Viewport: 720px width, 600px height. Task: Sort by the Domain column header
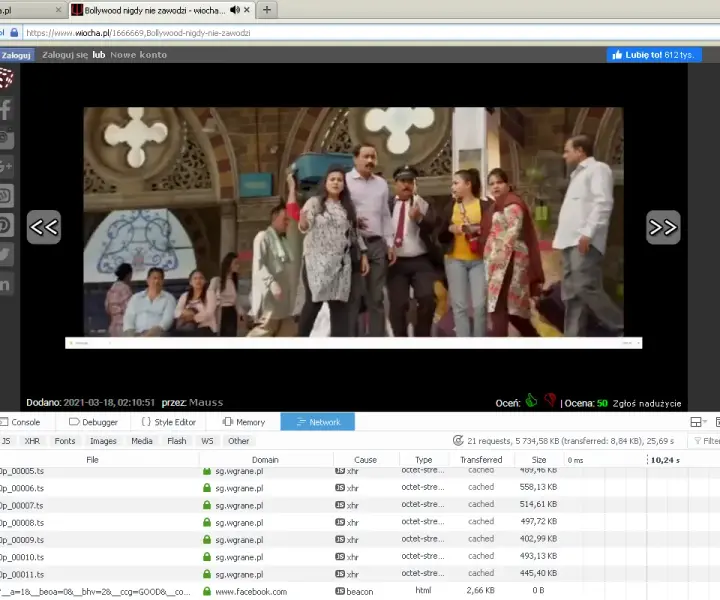(265, 460)
